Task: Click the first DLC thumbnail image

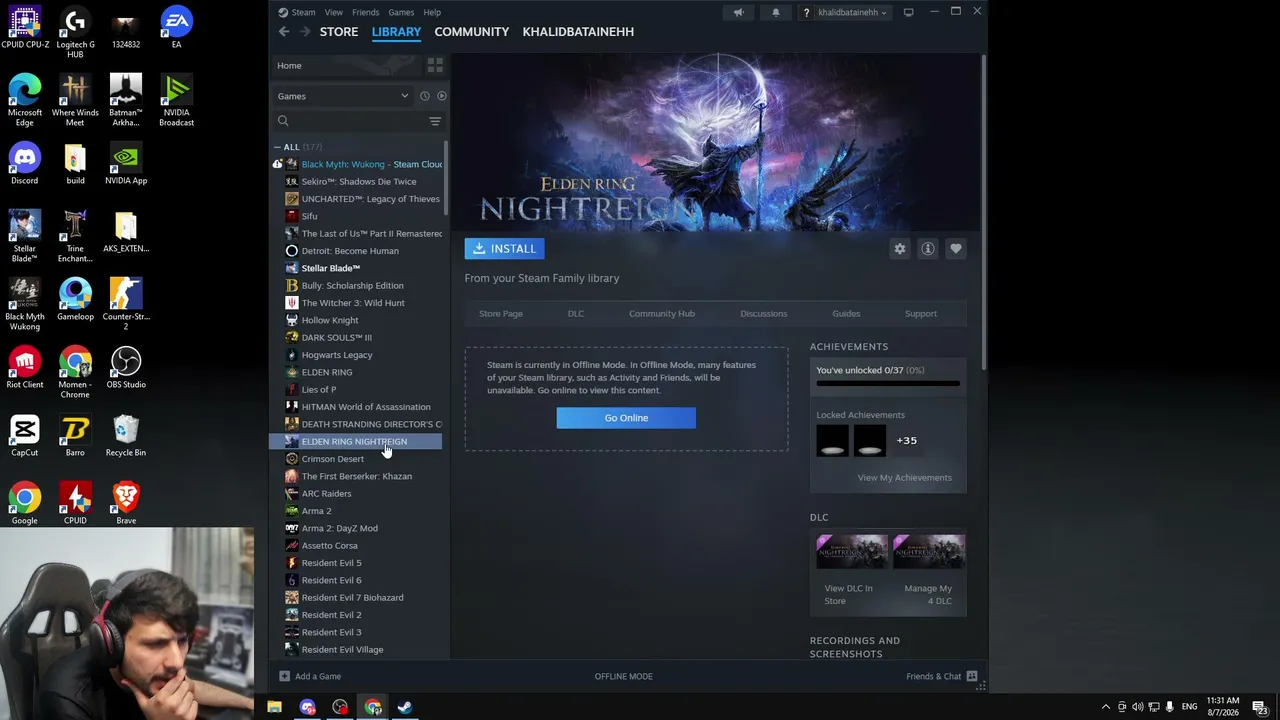Action: tap(852, 552)
